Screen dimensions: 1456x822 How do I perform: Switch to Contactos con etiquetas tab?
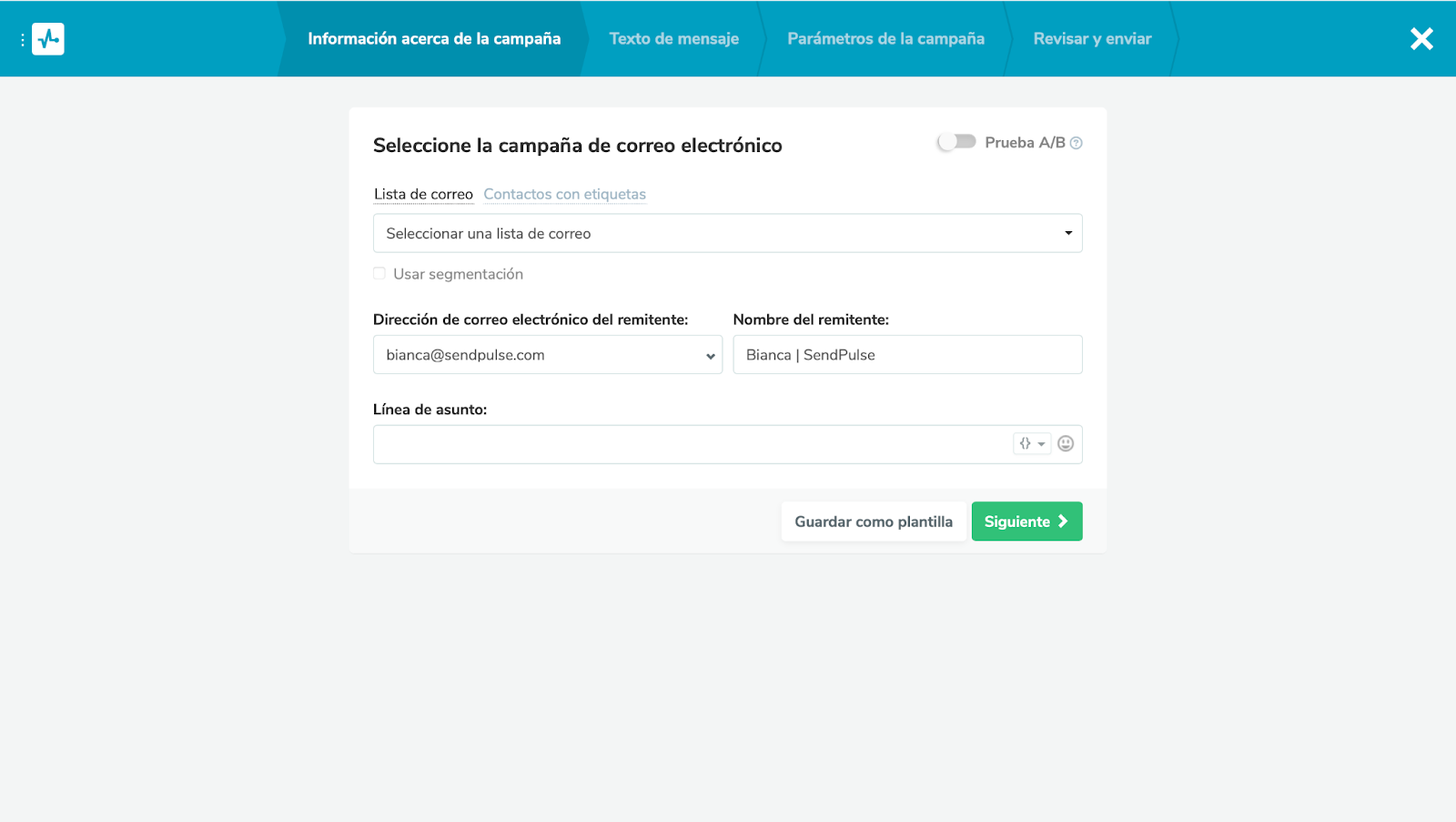click(x=564, y=194)
